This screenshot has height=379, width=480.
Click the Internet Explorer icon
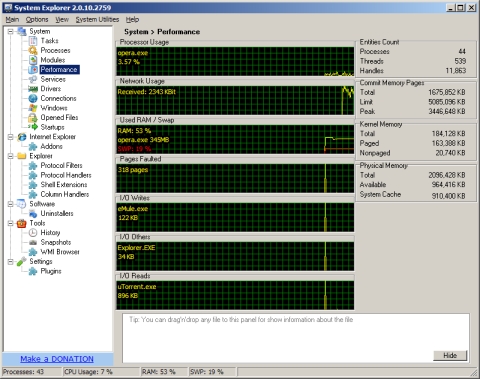[x=22, y=137]
